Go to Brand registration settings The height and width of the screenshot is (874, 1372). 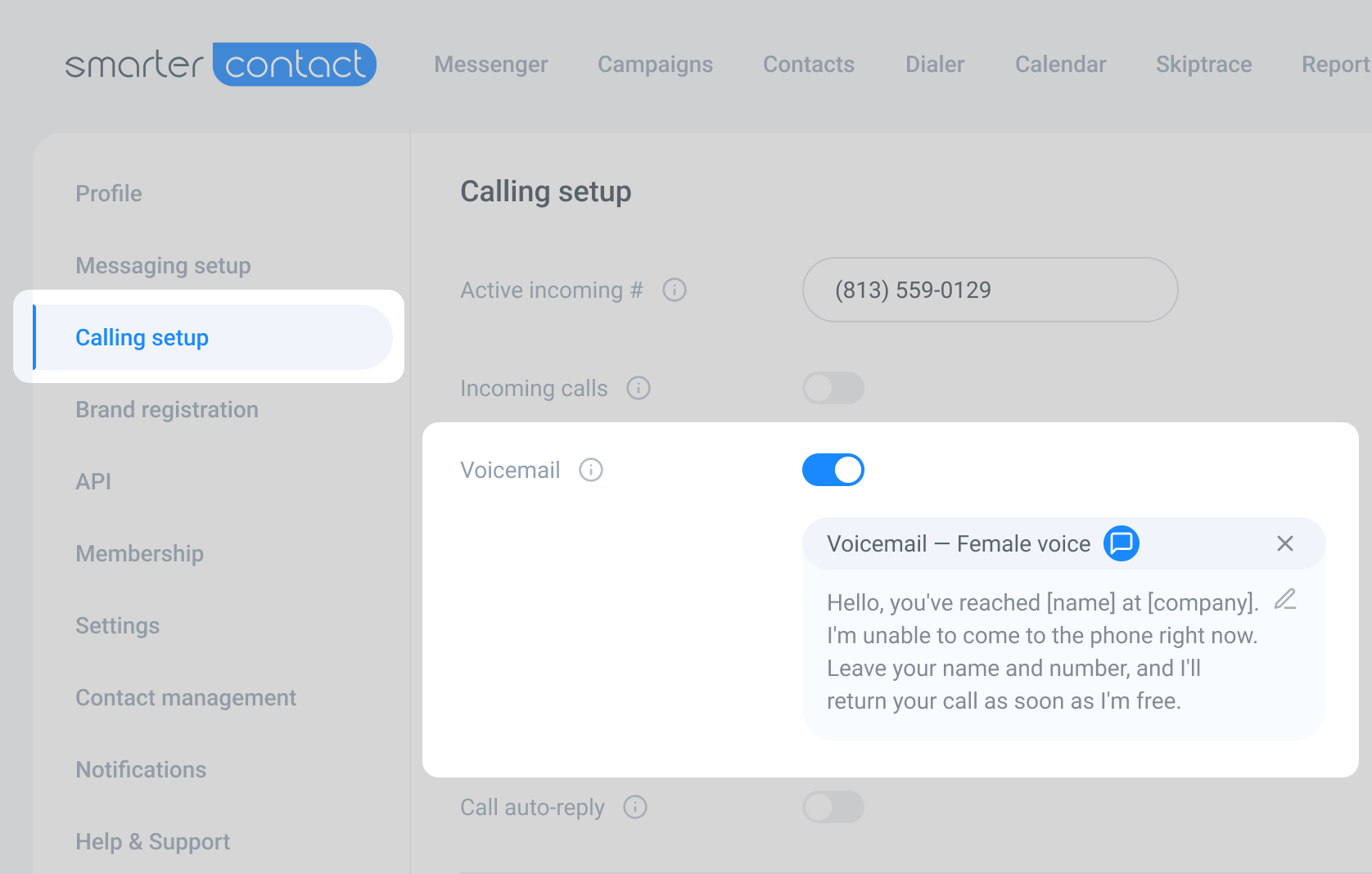[x=167, y=409]
